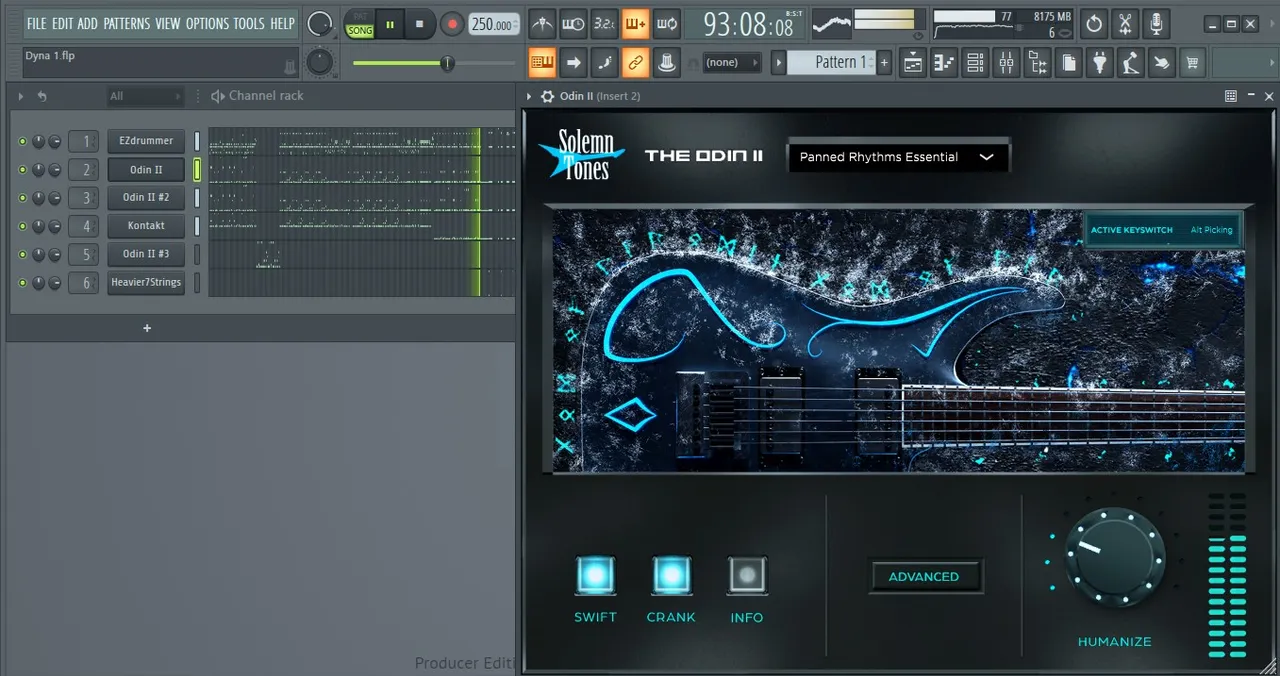This screenshot has height=676, width=1280.
Task: Toggle wait for input icon
Action: click(x=573, y=23)
